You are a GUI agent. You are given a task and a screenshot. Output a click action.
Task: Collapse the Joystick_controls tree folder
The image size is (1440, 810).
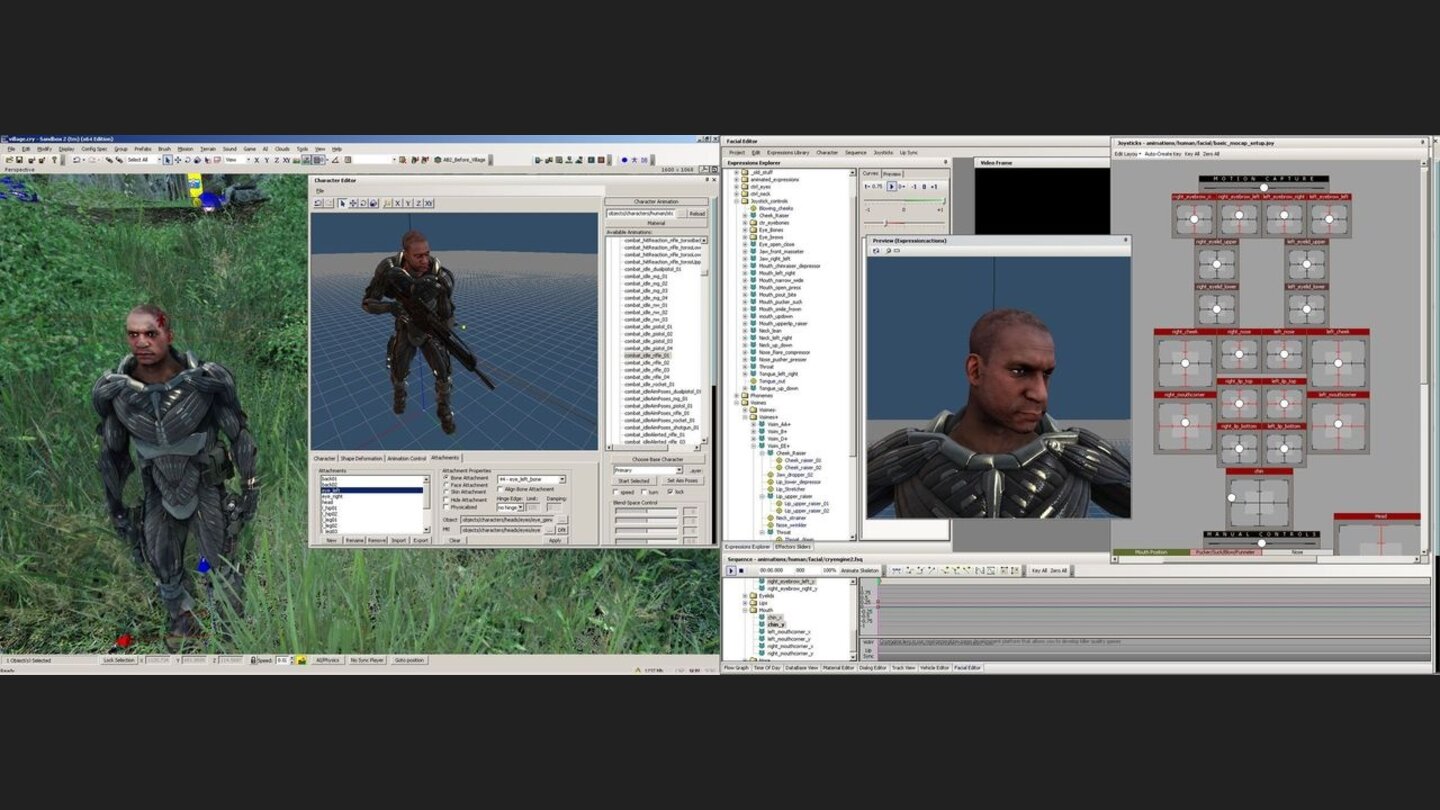pyautogui.click(x=737, y=201)
